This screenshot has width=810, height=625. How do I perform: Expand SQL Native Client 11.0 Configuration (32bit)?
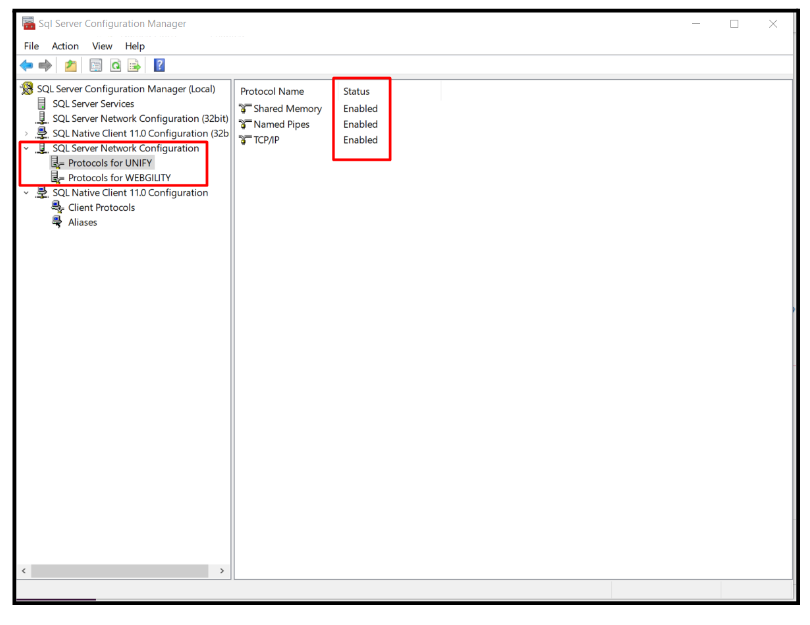(27, 133)
